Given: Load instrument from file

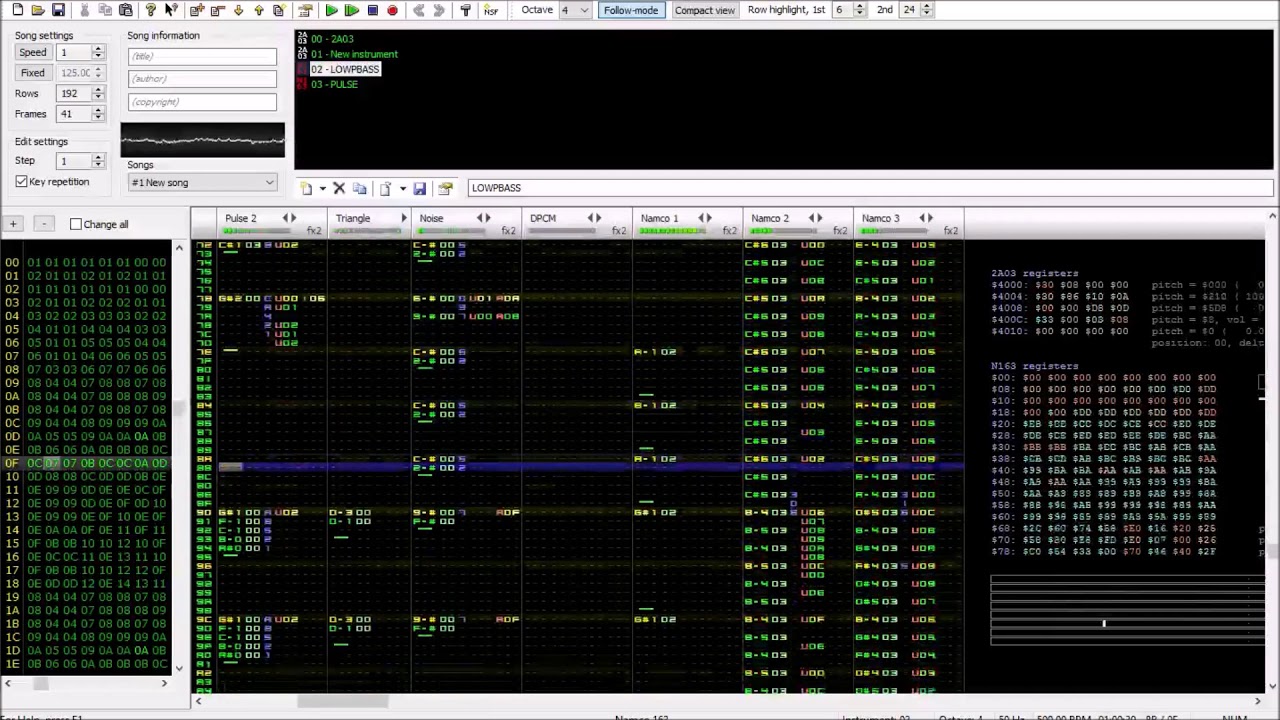Looking at the screenshot, I should pos(385,188).
